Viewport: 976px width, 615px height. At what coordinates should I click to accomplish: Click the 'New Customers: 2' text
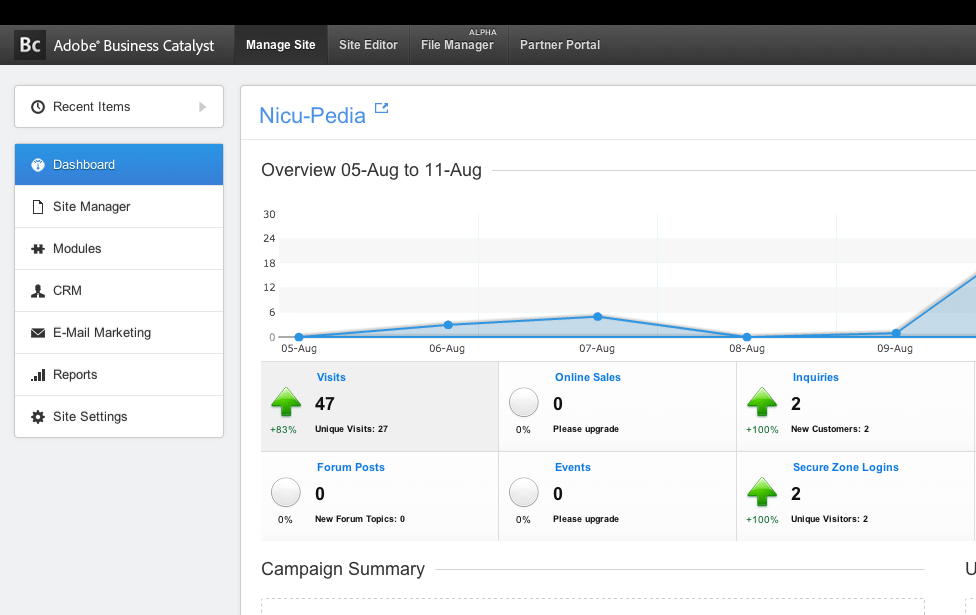click(830, 429)
